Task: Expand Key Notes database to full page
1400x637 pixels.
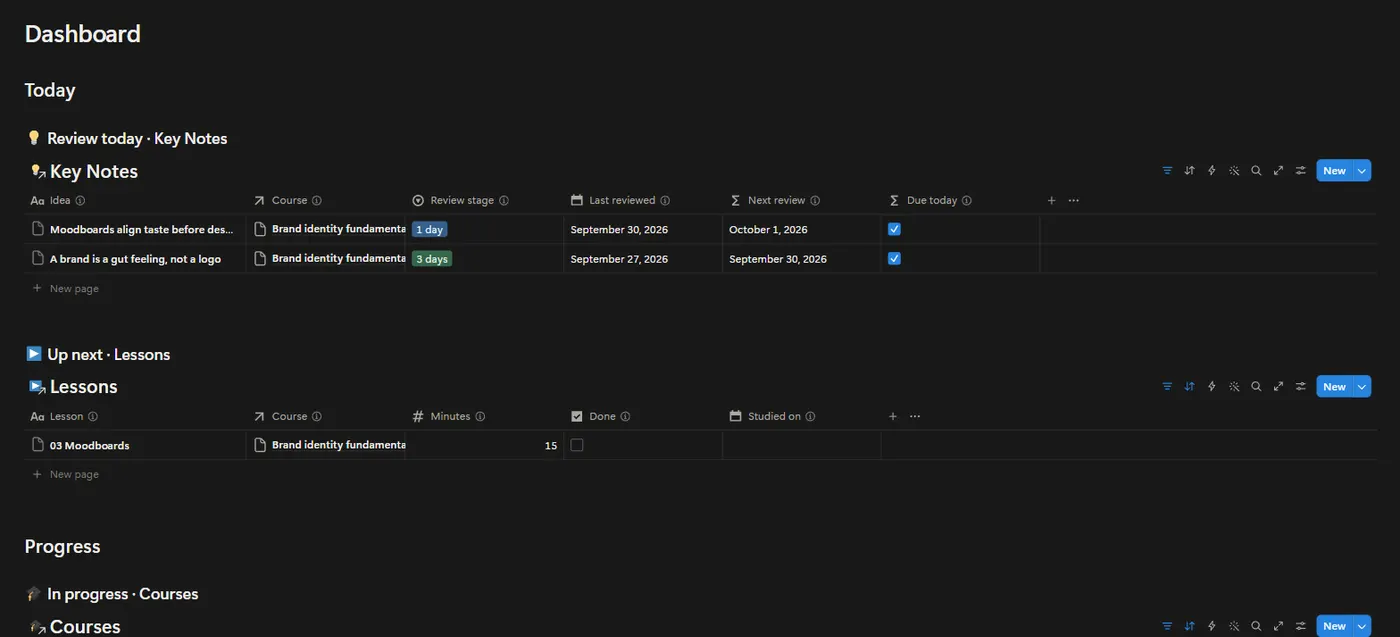Action: [x=1278, y=171]
